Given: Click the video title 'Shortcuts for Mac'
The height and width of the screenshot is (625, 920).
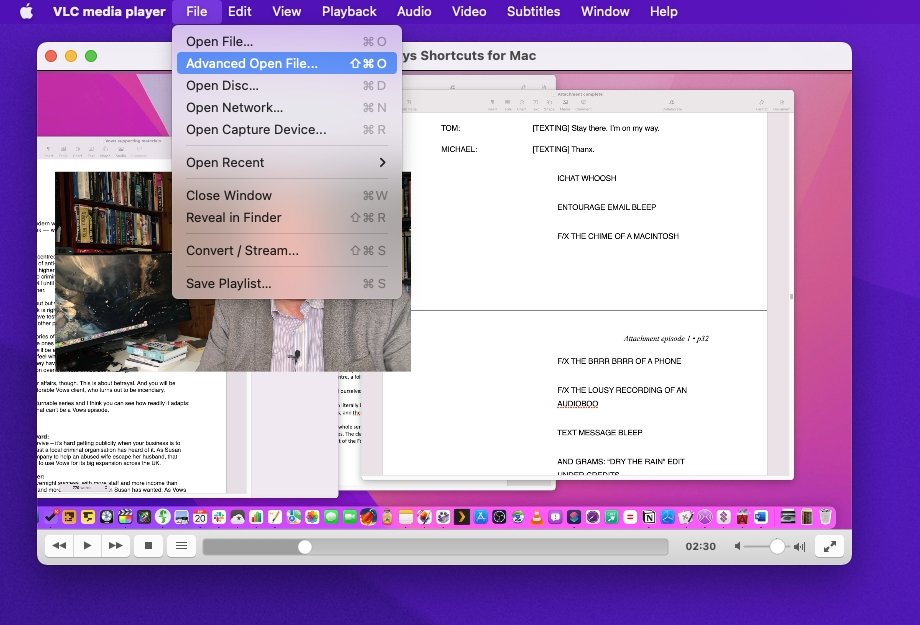Looking at the screenshot, I should click(478, 56).
